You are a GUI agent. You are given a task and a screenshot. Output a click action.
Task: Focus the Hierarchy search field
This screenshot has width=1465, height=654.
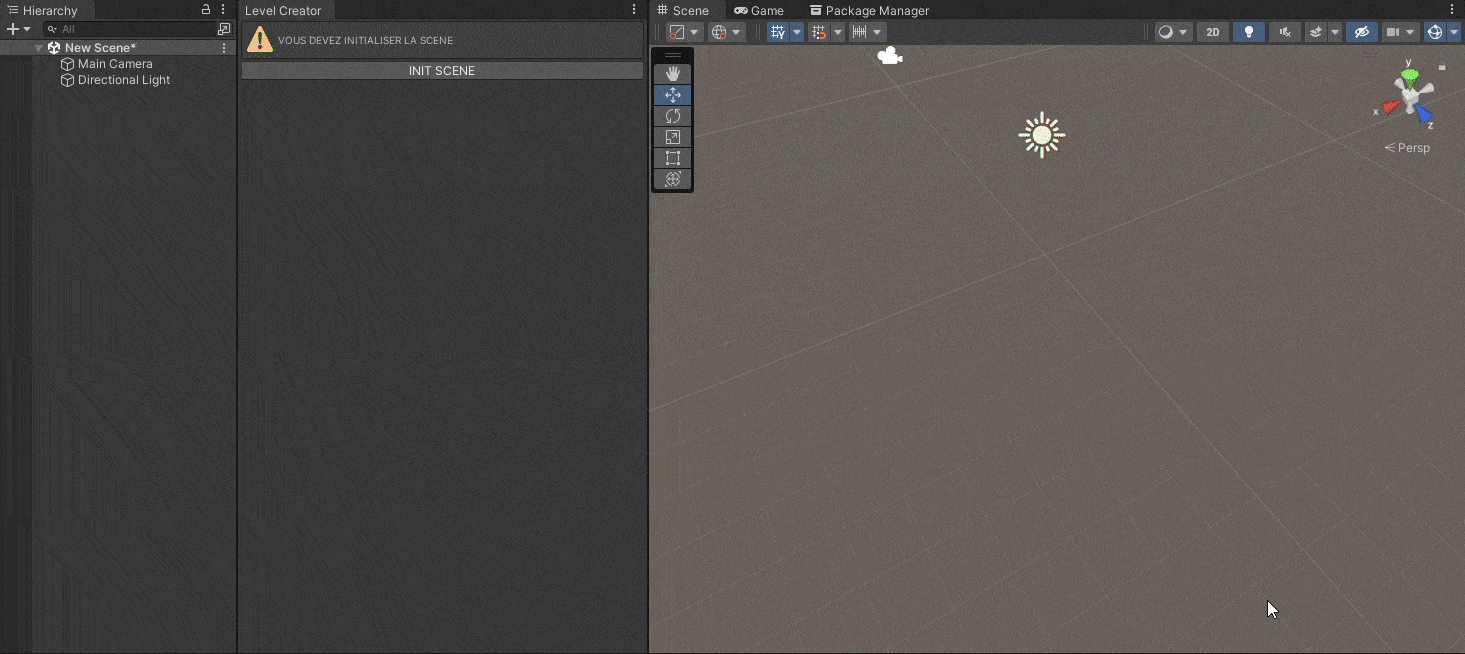pyautogui.click(x=128, y=29)
